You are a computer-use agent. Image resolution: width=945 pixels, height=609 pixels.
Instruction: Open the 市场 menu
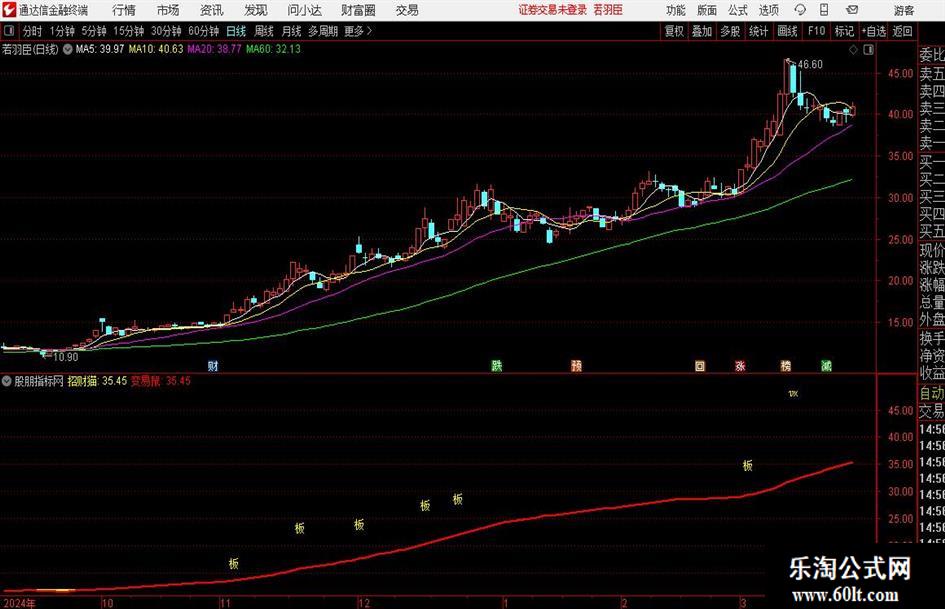point(168,10)
